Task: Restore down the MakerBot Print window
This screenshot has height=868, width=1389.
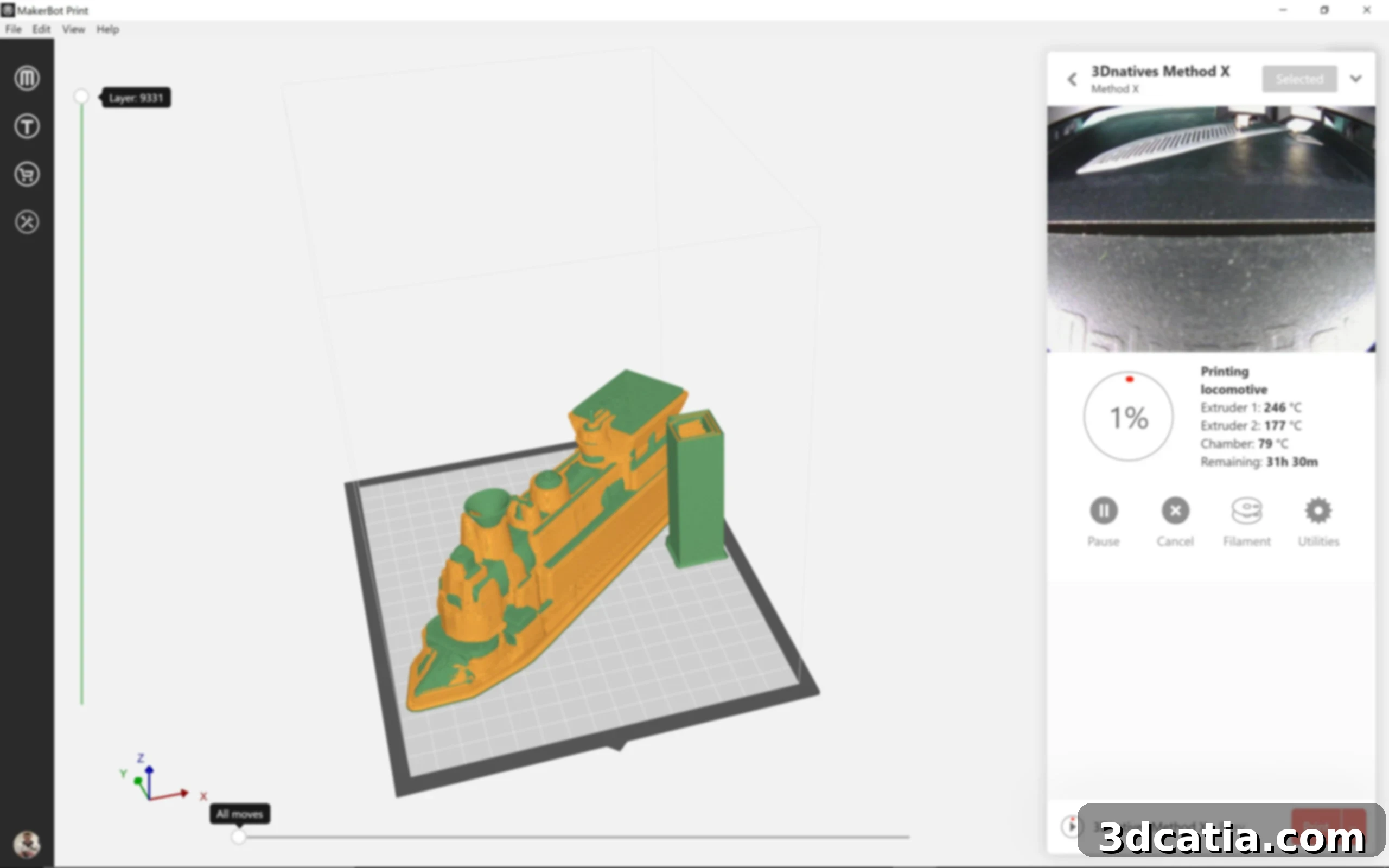Action: tap(1324, 10)
